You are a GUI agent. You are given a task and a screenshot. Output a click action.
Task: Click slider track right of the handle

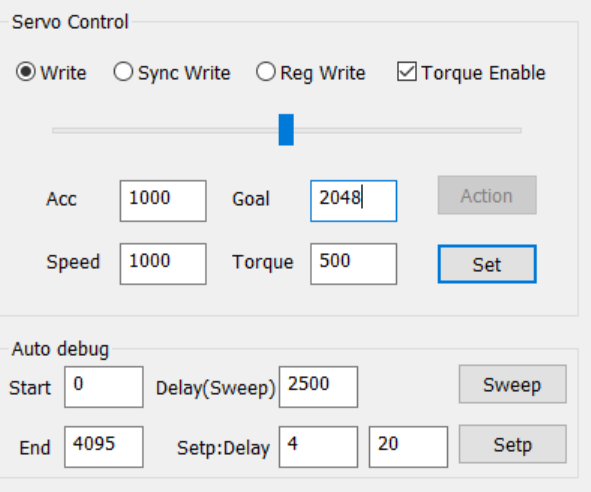point(408,130)
